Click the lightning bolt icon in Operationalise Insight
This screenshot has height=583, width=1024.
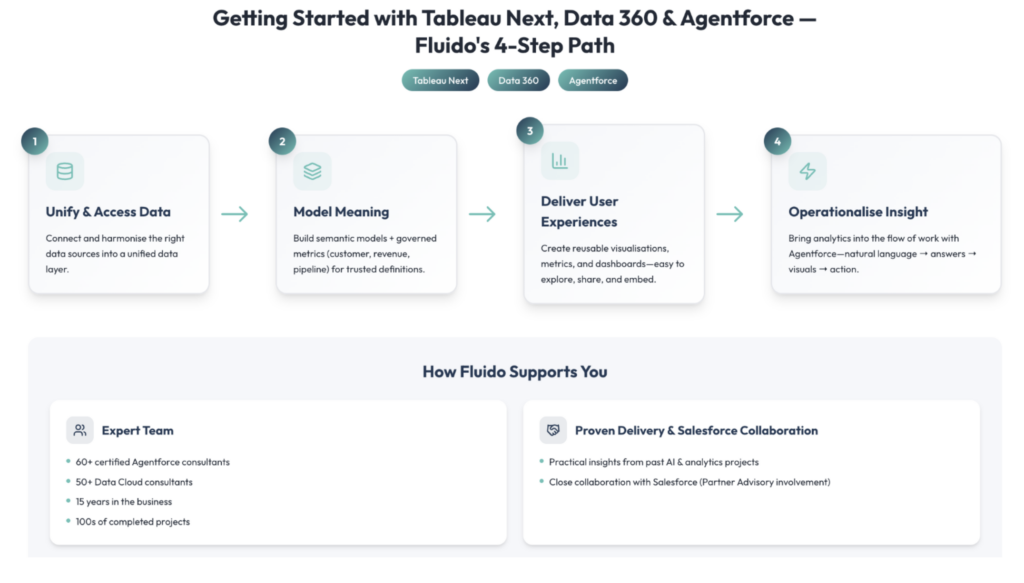(x=807, y=171)
